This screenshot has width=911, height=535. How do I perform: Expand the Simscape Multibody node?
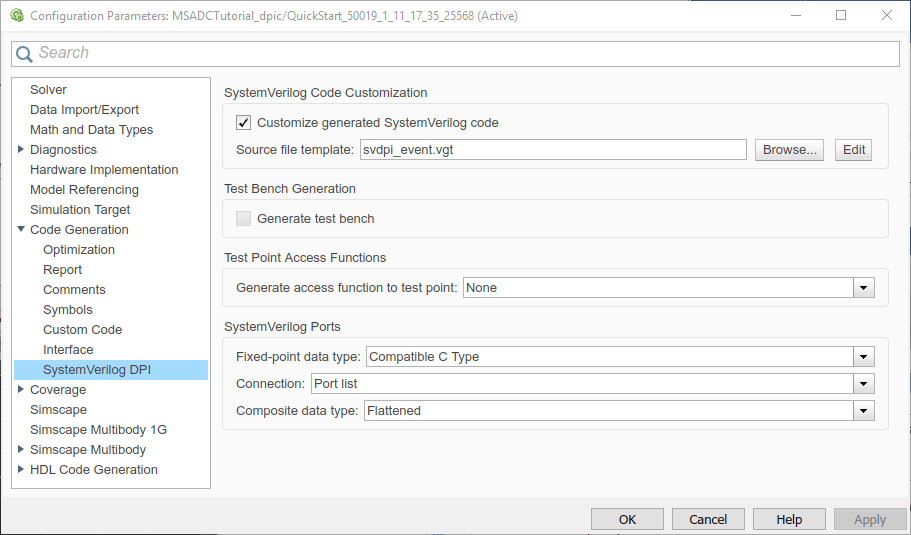pos(21,450)
